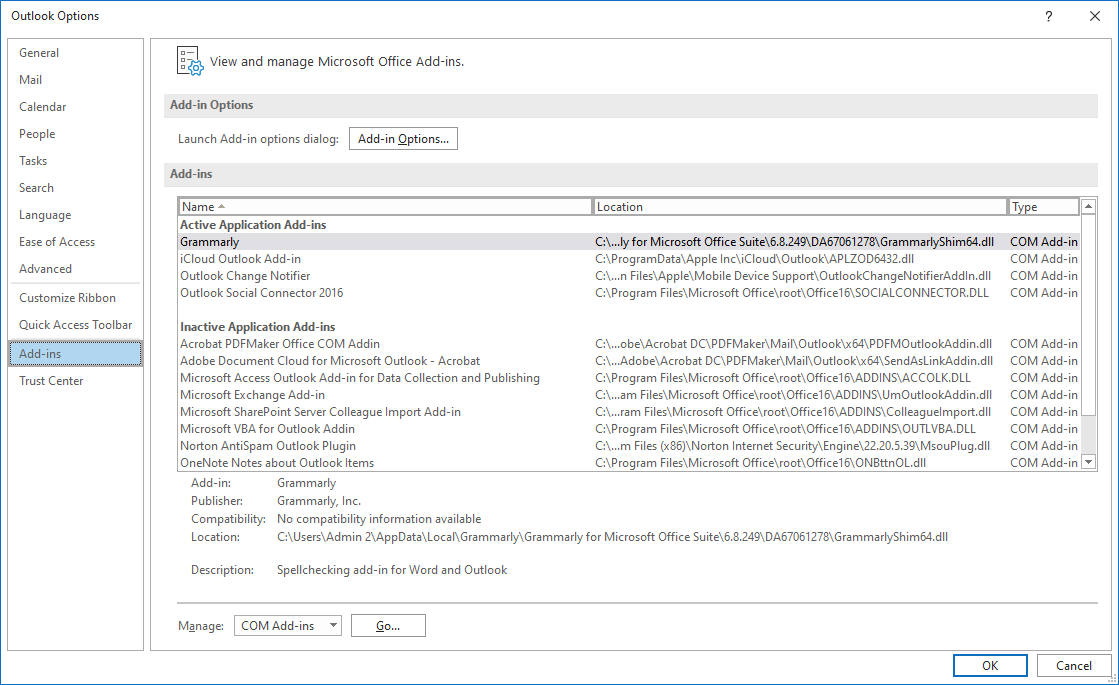This screenshot has height=685, width=1119.
Task: Select the Add-ins category
Action: point(75,354)
